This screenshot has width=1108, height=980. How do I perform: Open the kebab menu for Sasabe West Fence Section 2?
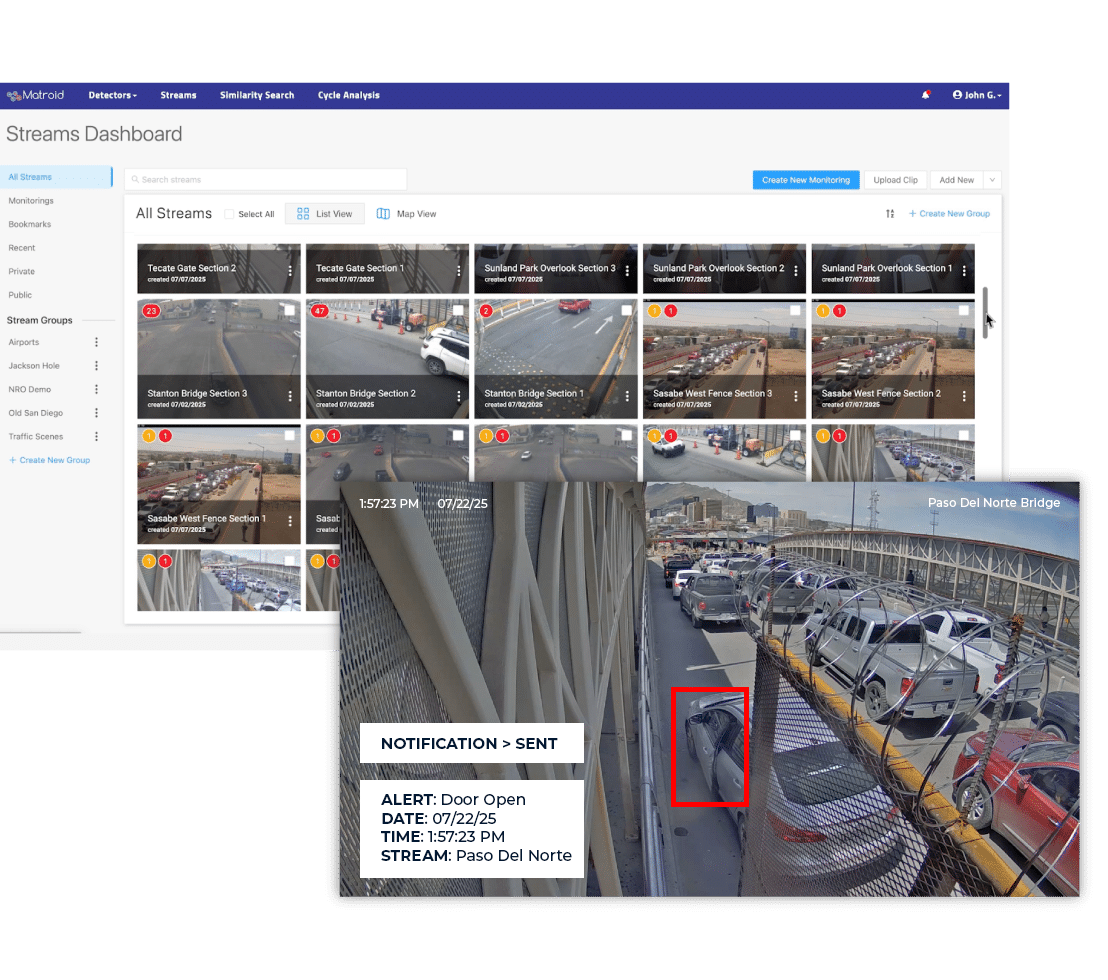(964, 396)
